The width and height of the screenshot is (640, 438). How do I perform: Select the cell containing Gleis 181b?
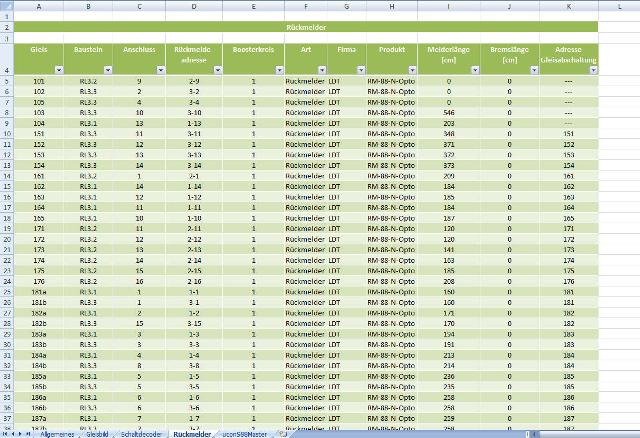click(39, 300)
